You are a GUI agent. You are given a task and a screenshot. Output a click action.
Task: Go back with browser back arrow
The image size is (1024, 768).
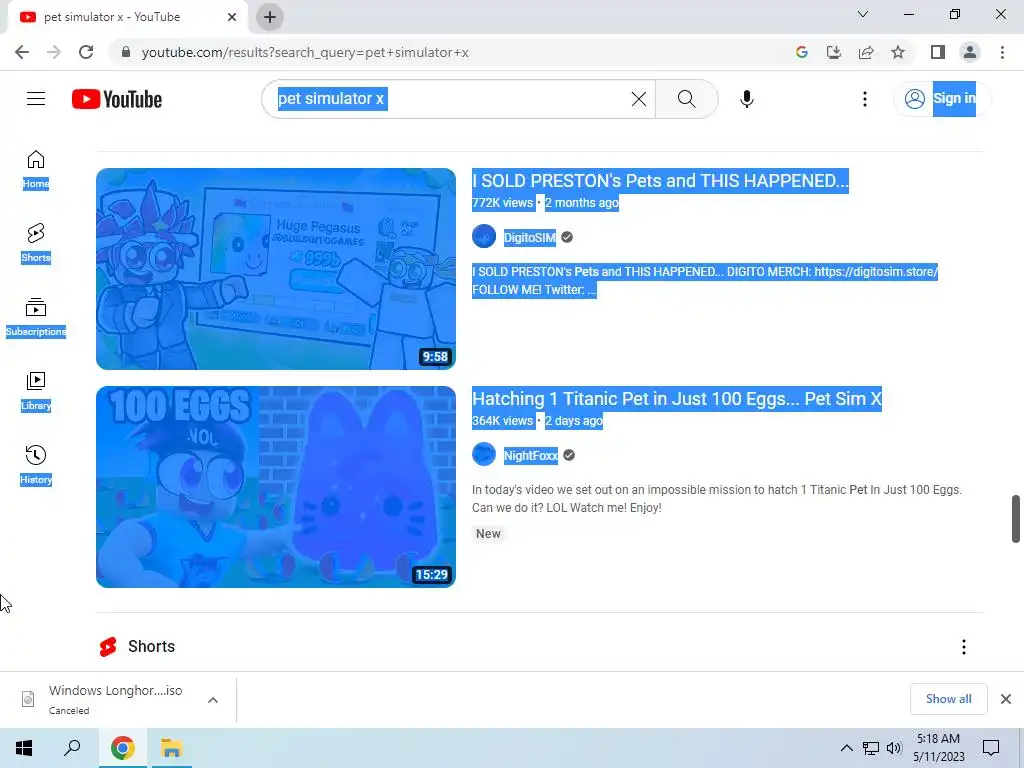tap(22, 52)
